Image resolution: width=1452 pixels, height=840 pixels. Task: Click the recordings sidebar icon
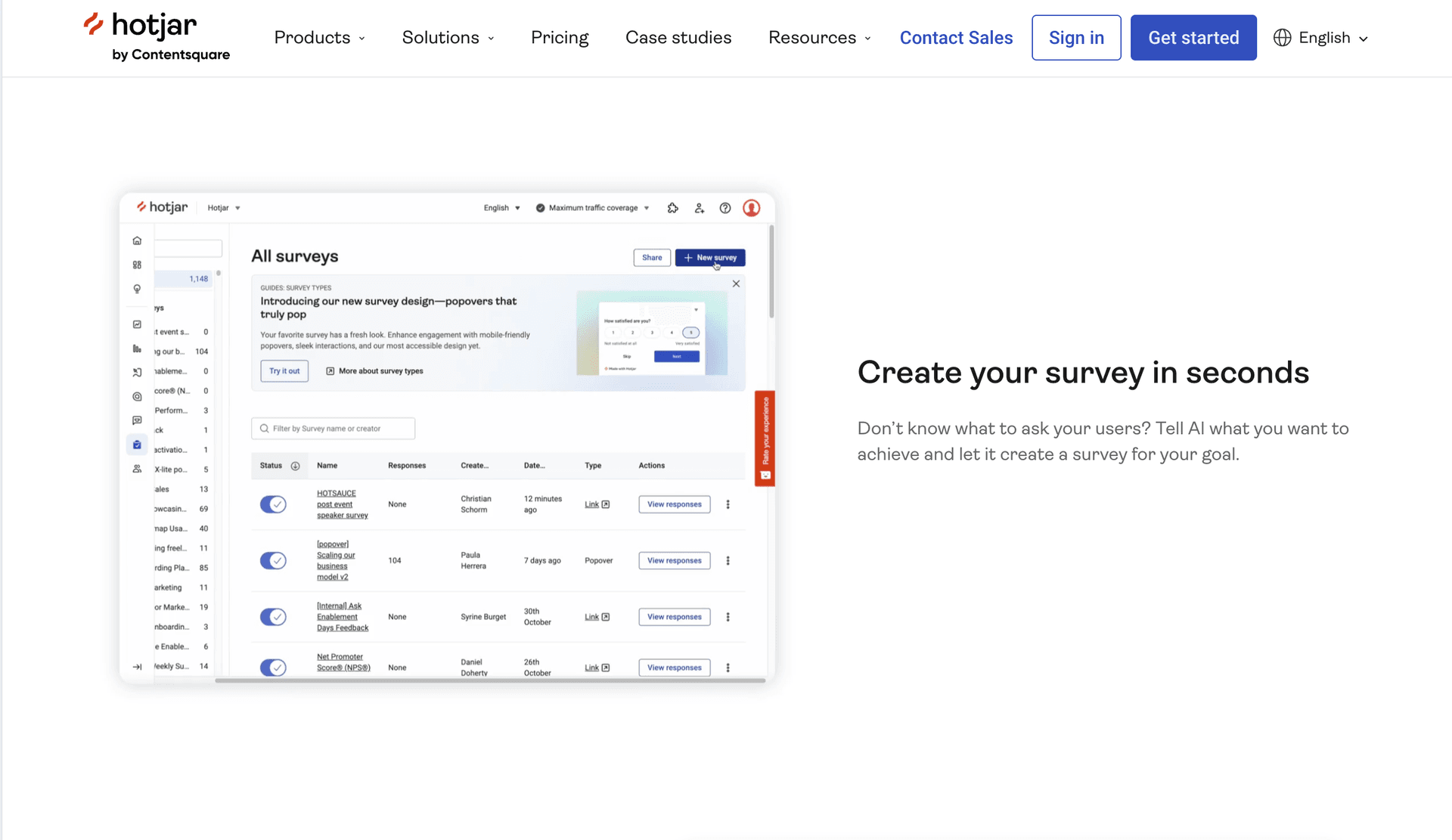137,373
